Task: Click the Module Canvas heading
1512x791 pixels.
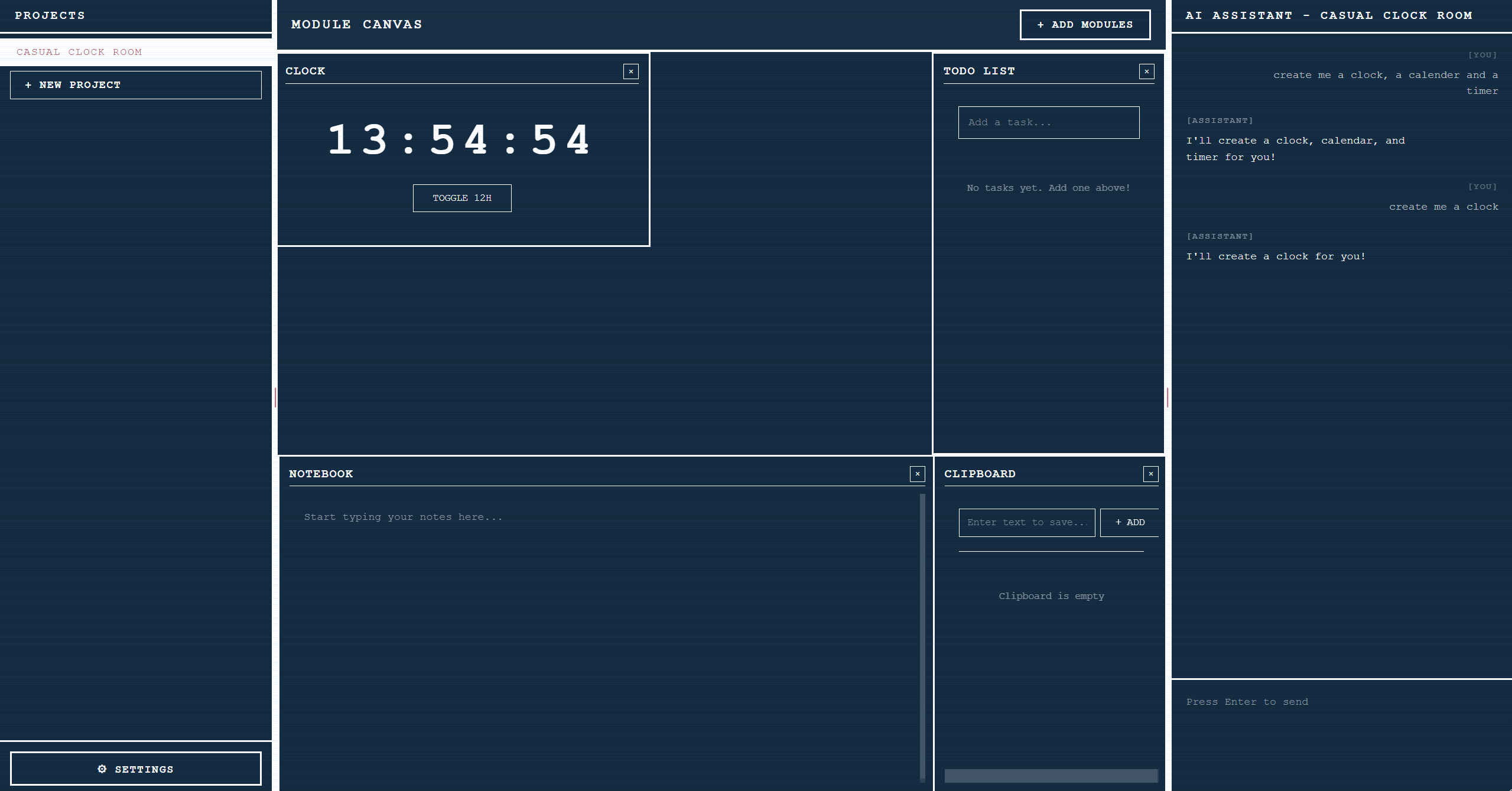Action: tap(356, 25)
